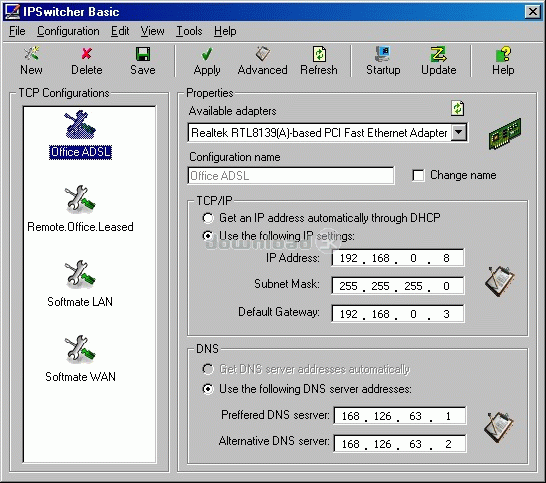
Task: Click the IP Address input field
Action: click(x=398, y=258)
